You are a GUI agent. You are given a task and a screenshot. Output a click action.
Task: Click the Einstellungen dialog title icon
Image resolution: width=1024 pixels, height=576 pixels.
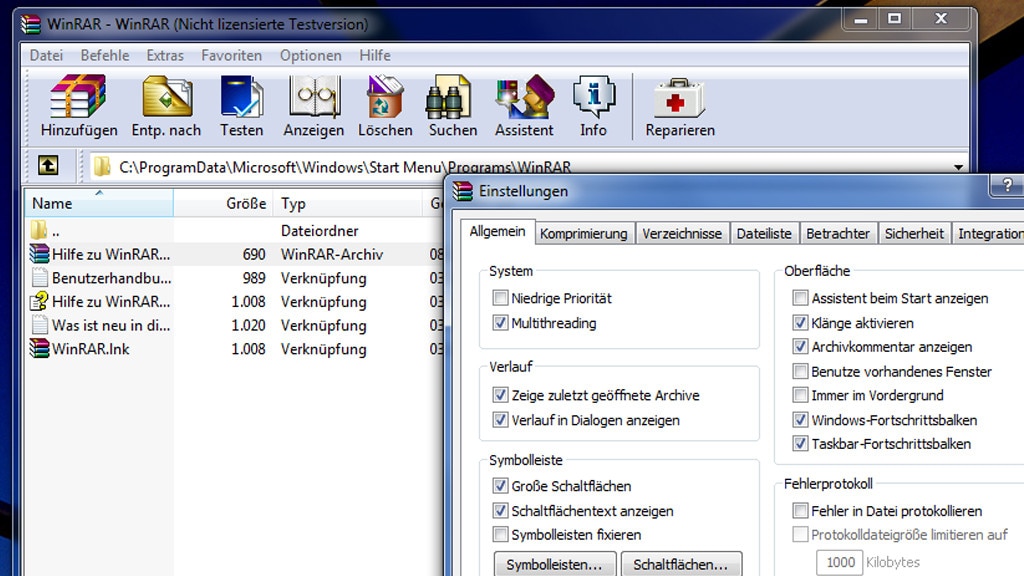(463, 191)
